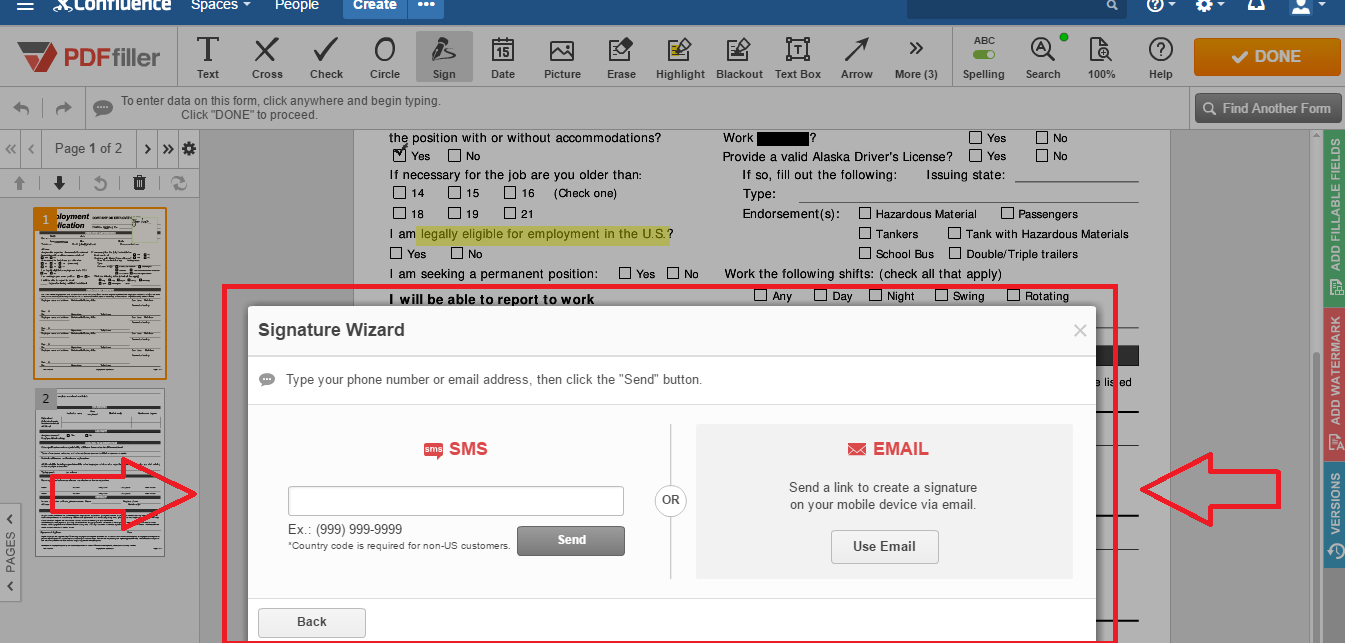Expand the Confluence help dropdown
The width and height of the screenshot is (1345, 643).
[1161, 5]
